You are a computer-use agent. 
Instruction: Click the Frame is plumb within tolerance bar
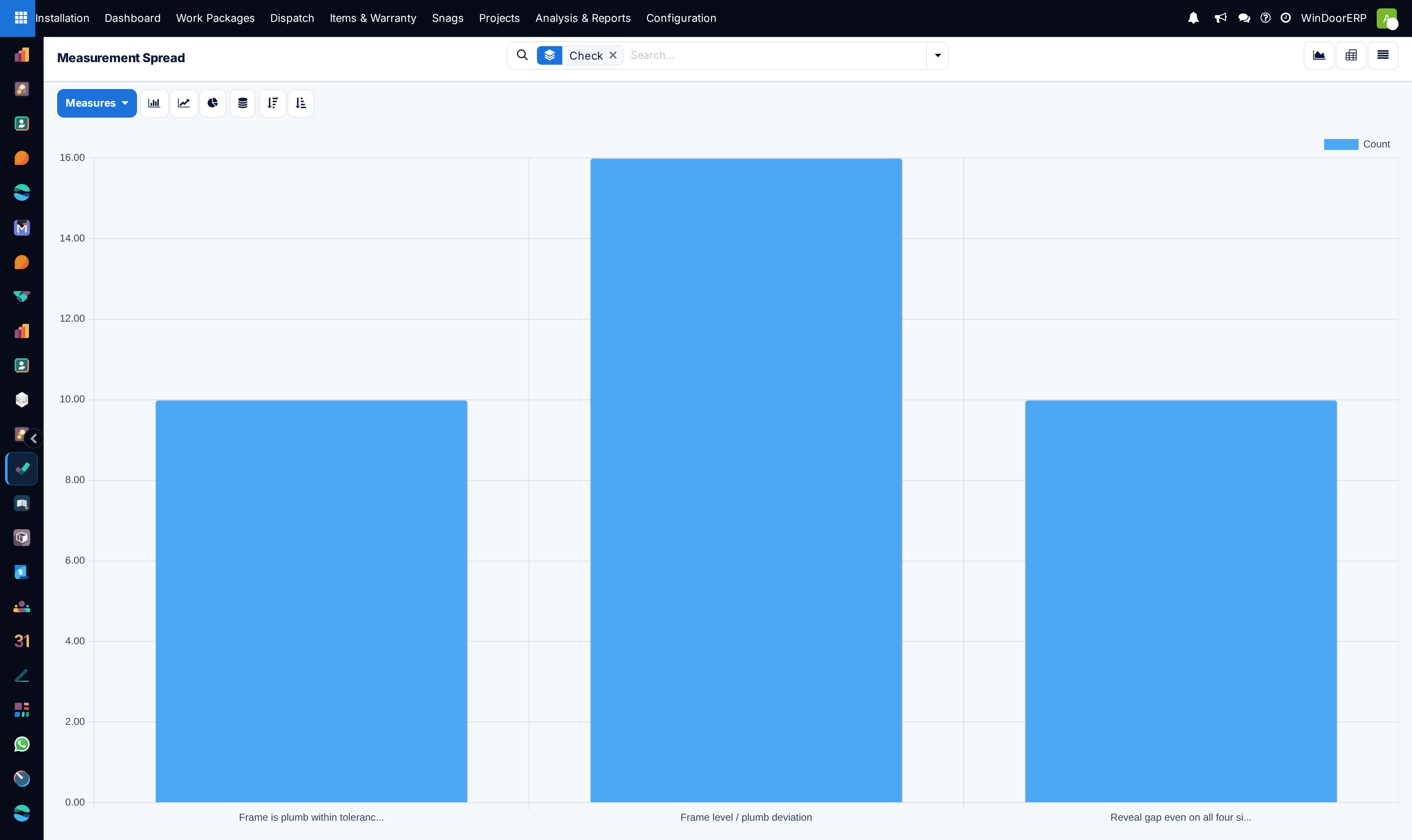pos(311,601)
